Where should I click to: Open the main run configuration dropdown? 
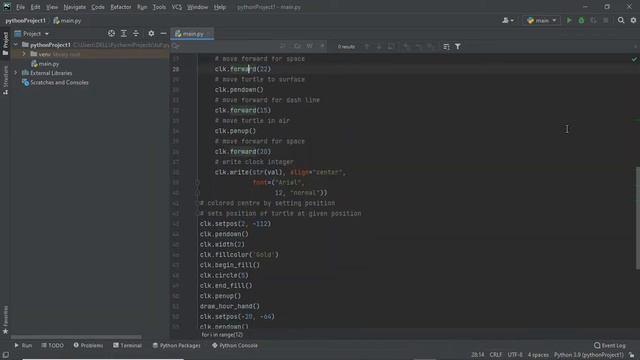coord(542,20)
